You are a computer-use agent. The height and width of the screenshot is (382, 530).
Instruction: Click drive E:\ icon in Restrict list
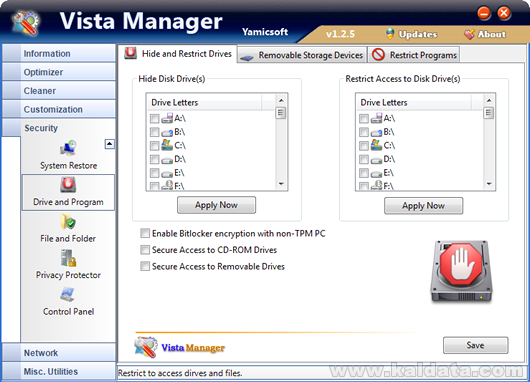pos(376,174)
